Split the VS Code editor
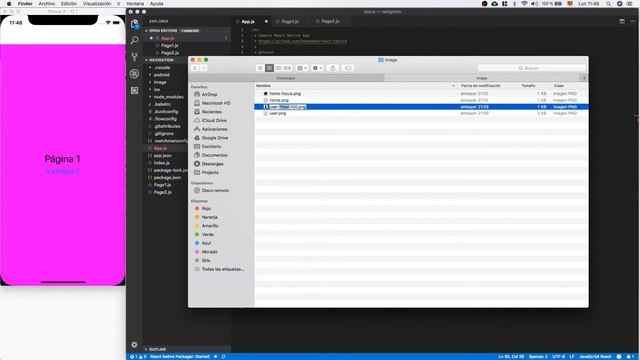This screenshot has width=640, height=360. point(622,21)
